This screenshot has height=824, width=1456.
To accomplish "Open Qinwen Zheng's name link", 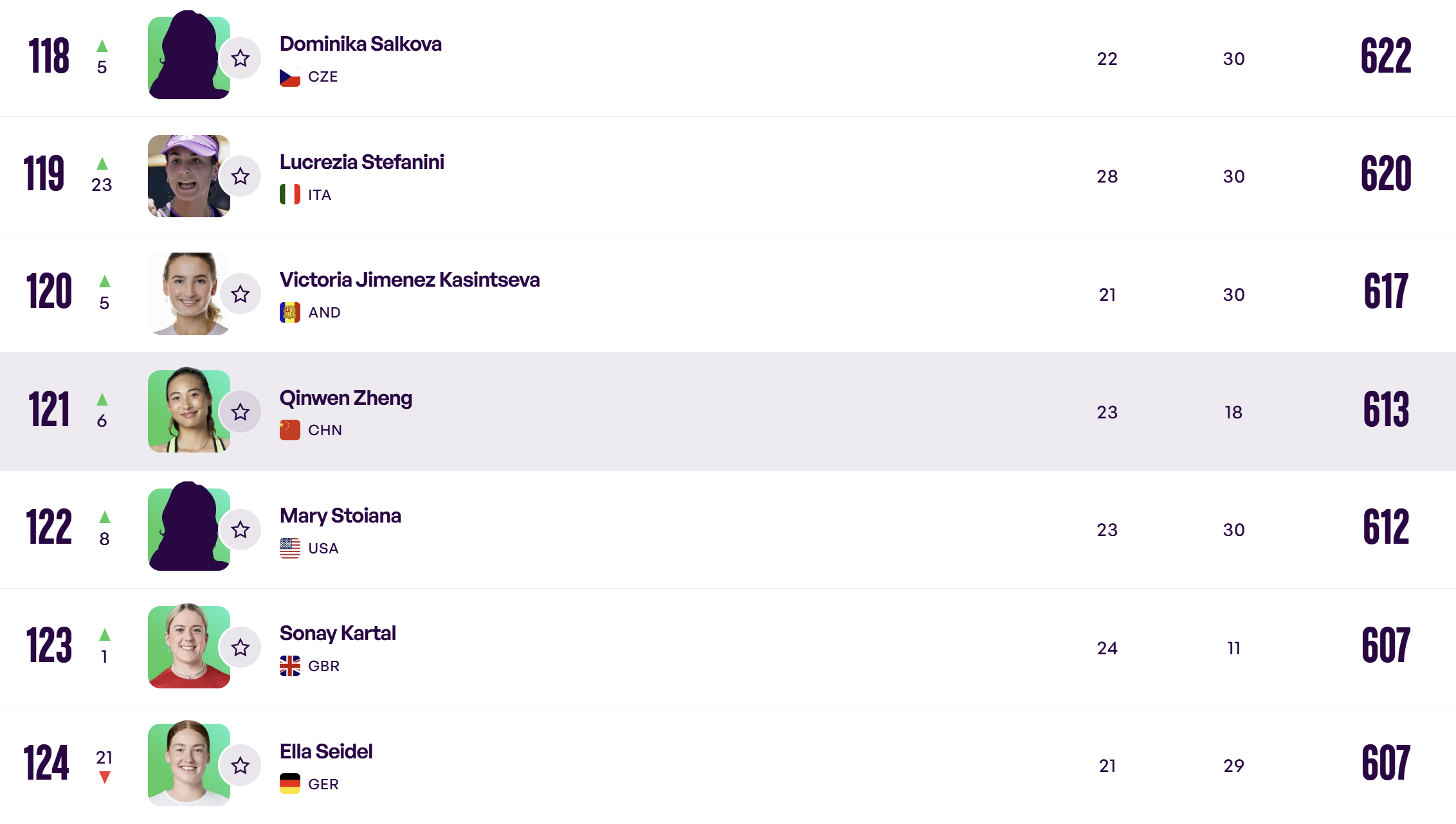I will coord(345,398).
